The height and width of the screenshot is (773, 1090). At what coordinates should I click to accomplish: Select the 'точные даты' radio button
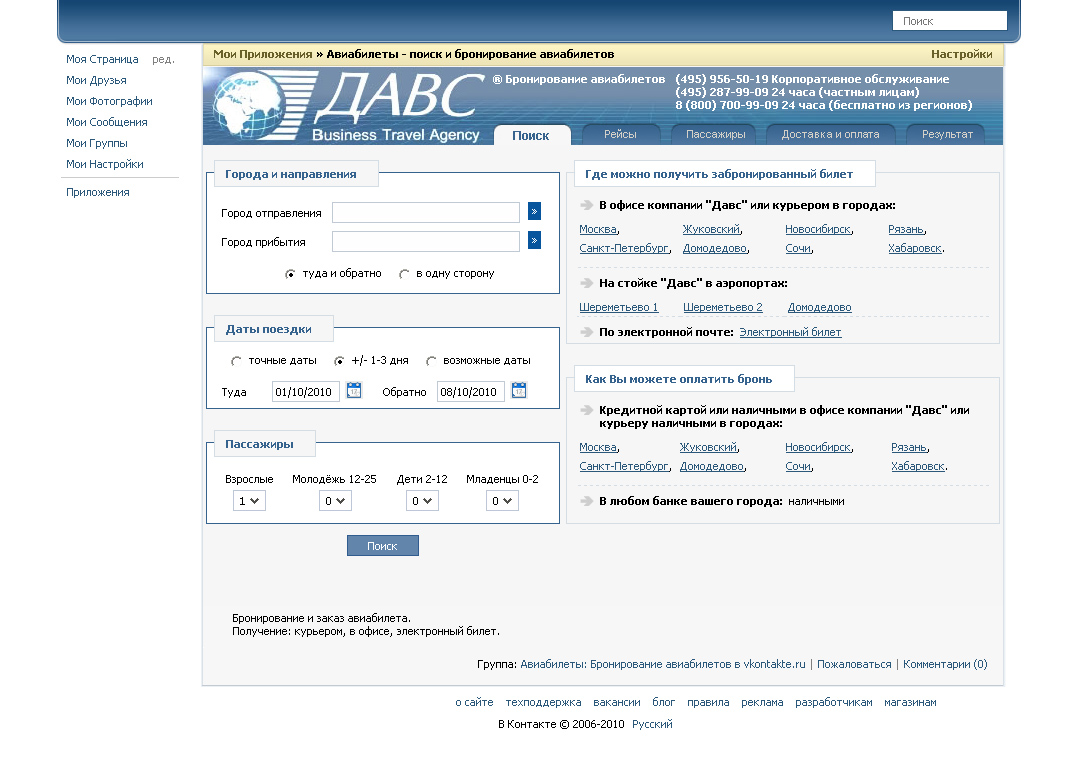click(236, 361)
